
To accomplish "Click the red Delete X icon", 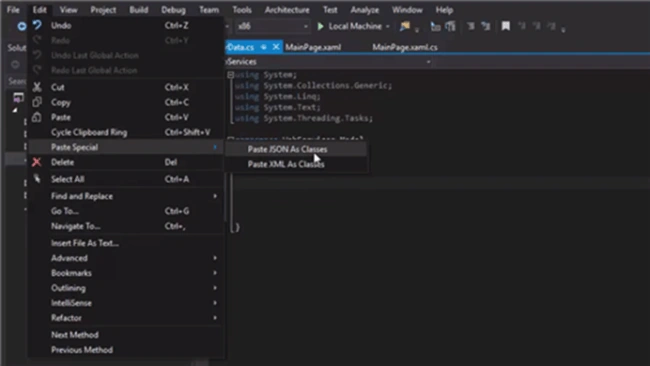I will click(x=36, y=162).
